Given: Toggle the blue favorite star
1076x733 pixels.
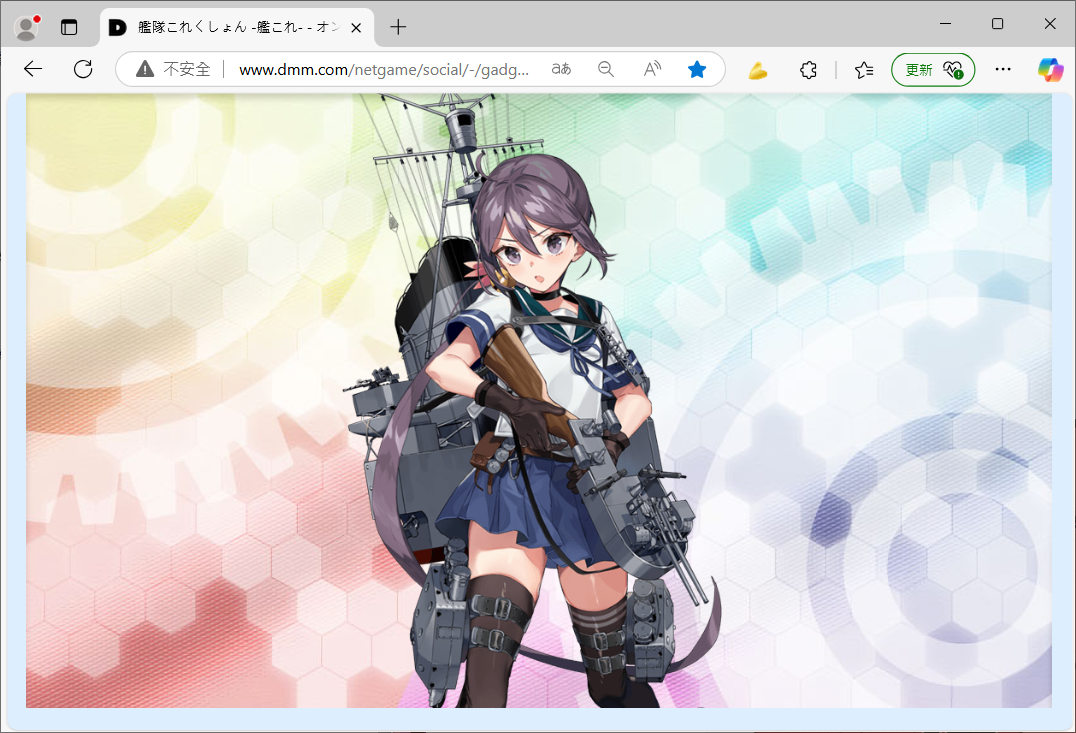Looking at the screenshot, I should point(697,69).
